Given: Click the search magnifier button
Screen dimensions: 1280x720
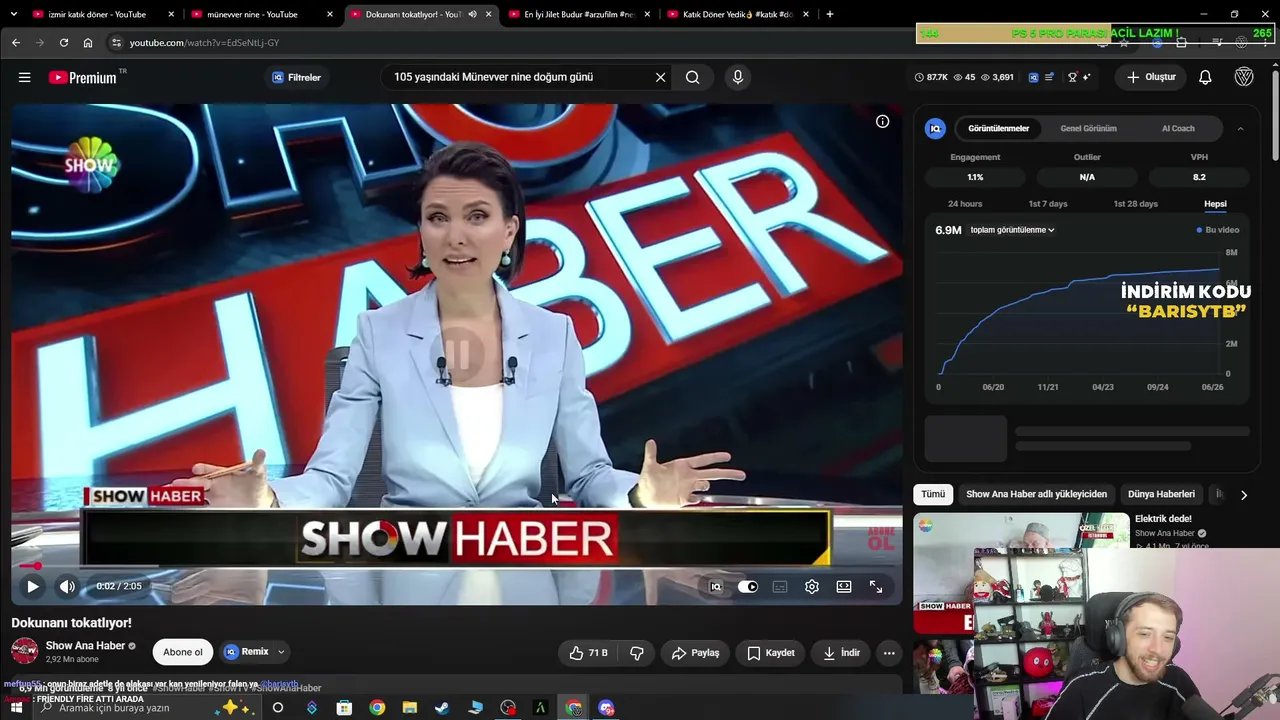Looking at the screenshot, I should pos(692,77).
